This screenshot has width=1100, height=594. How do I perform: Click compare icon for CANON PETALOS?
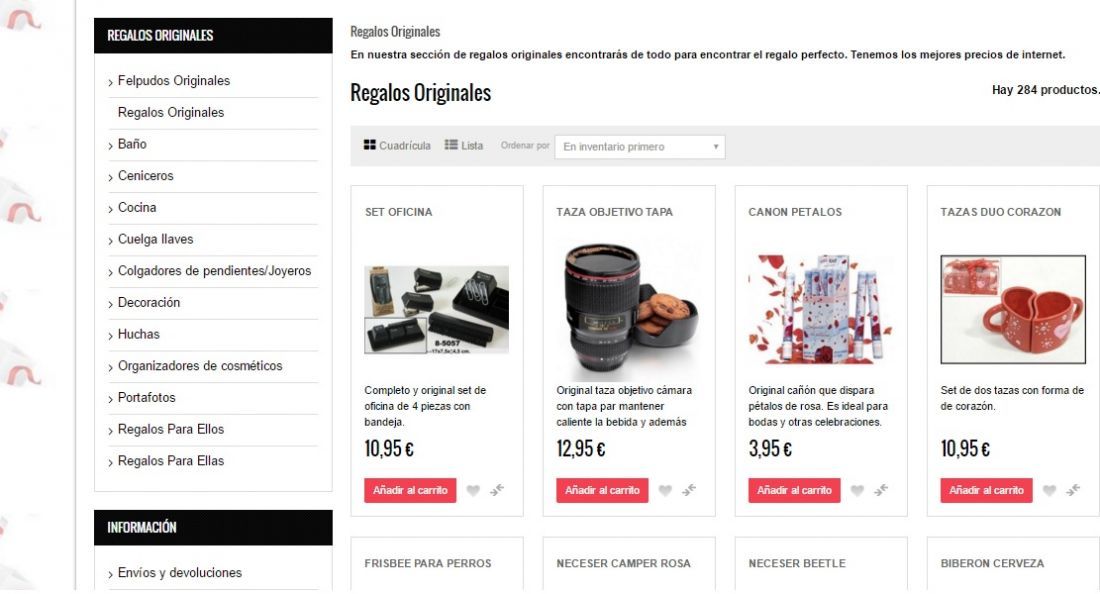point(881,490)
